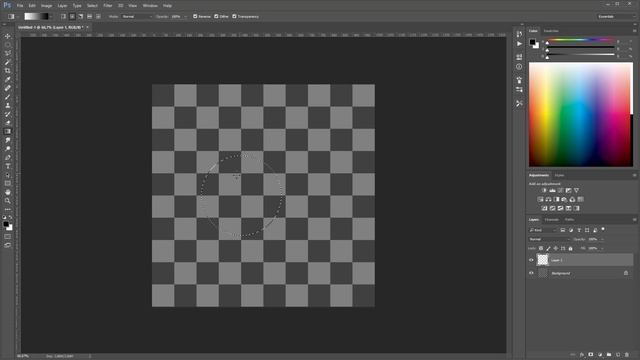The height and width of the screenshot is (360, 640).
Task: Switch to the Channels tab
Action: click(x=551, y=220)
